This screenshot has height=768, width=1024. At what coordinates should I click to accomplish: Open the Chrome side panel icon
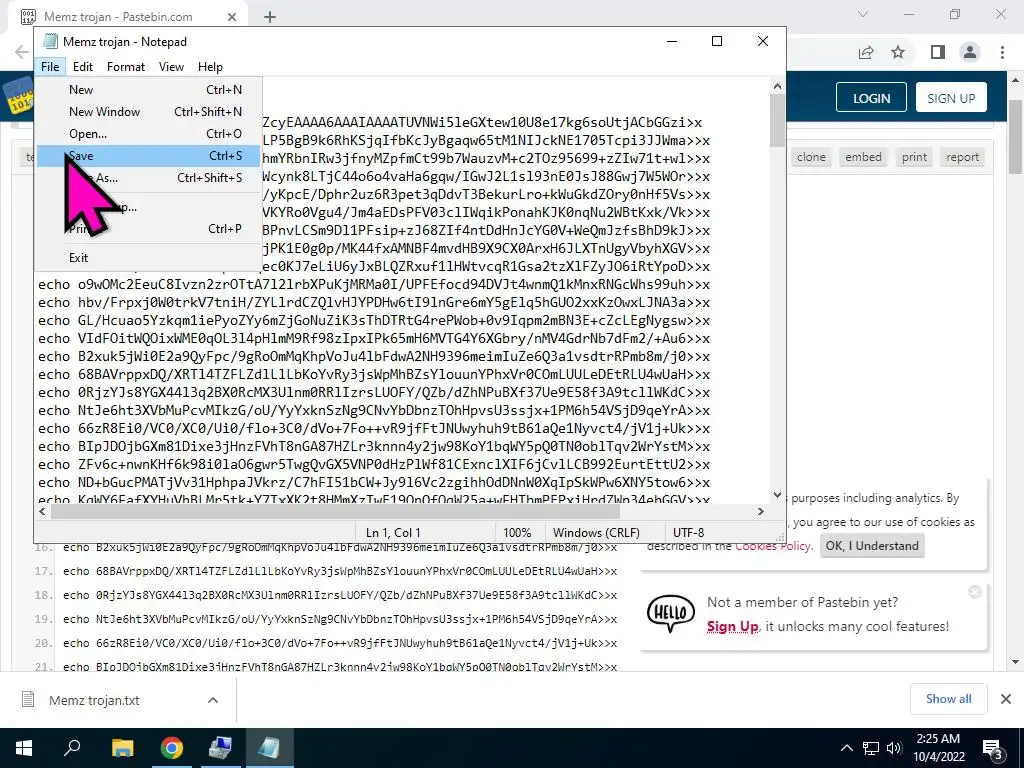[938, 52]
